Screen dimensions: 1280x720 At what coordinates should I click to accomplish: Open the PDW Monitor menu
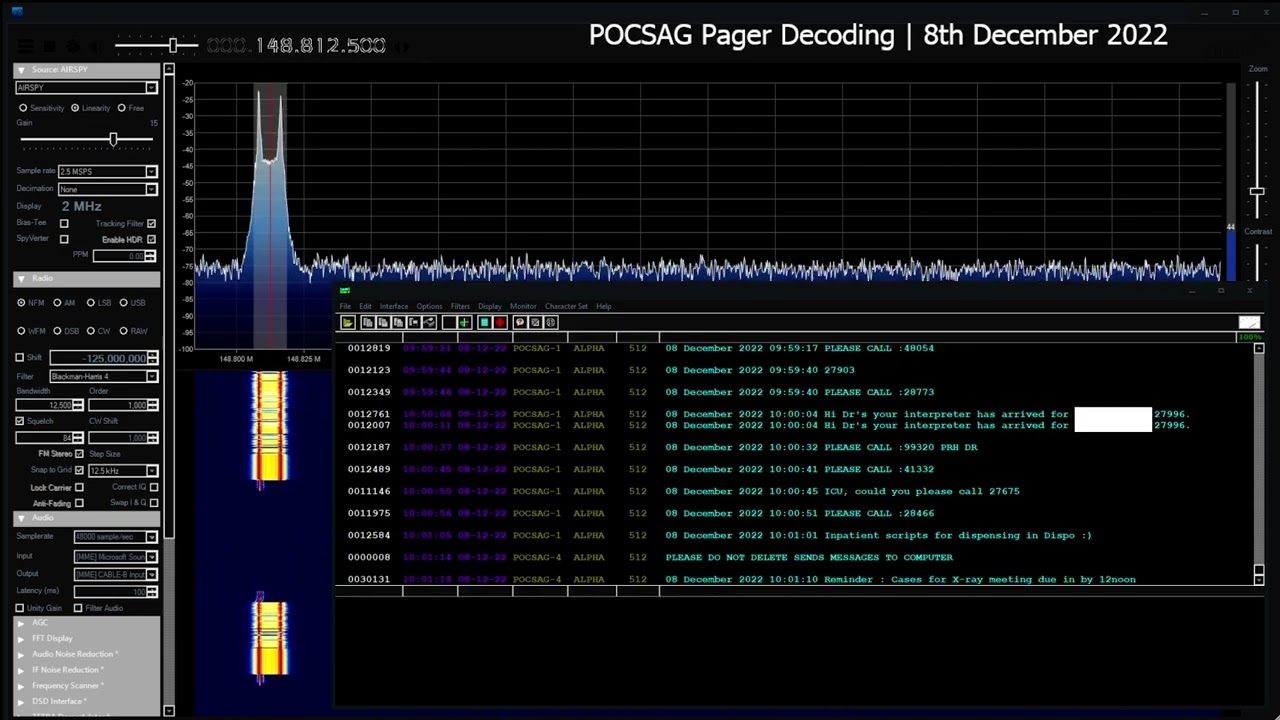click(x=523, y=306)
